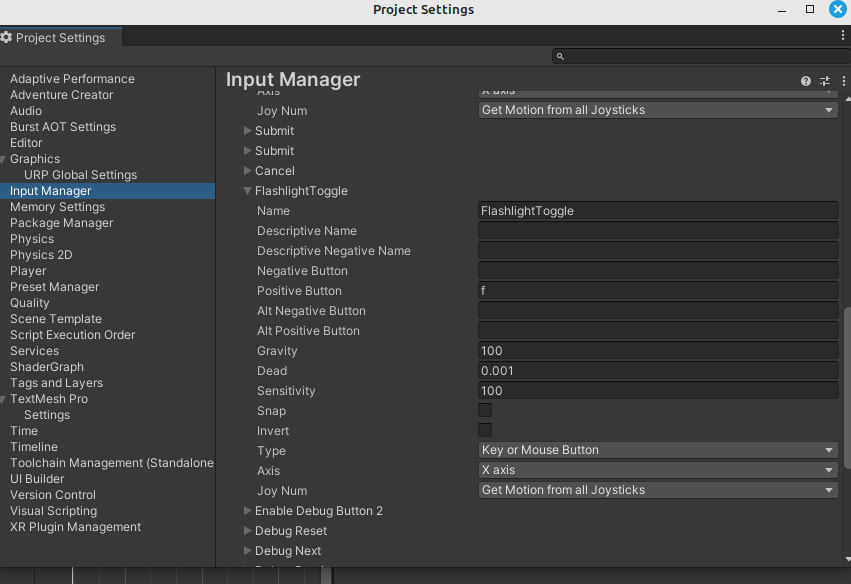Open the Quality settings

click(x=29, y=303)
